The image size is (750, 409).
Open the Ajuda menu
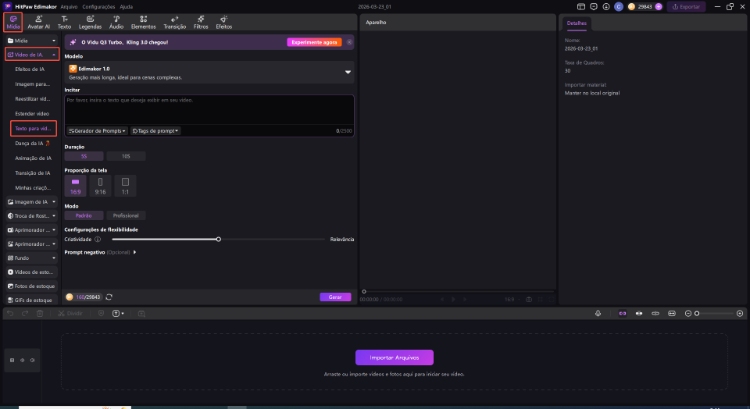tap(126, 7)
